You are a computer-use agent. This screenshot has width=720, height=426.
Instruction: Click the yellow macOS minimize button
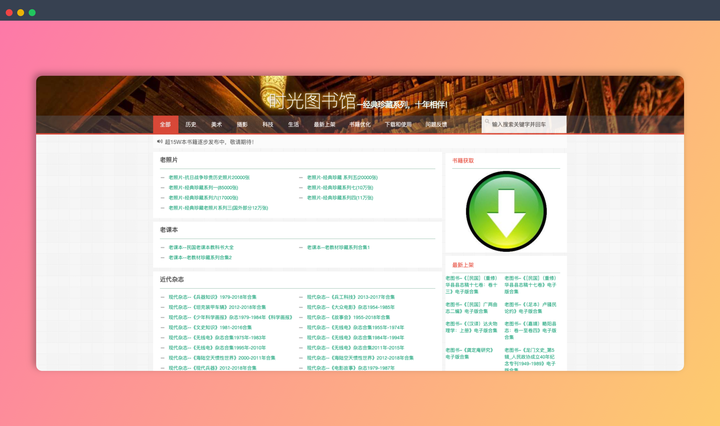coord(20,13)
